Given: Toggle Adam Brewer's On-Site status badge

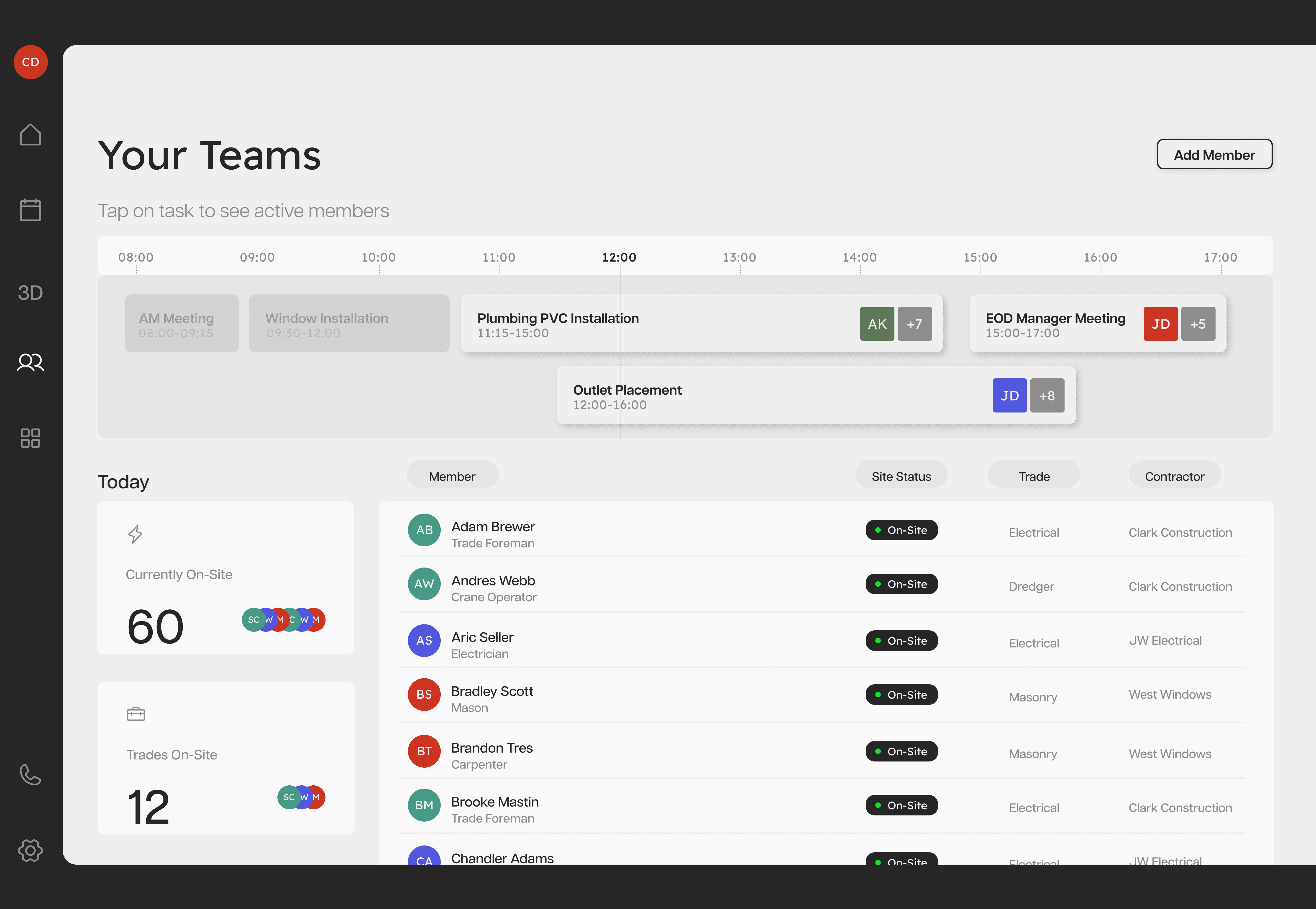Looking at the screenshot, I should pyautogui.click(x=901, y=530).
